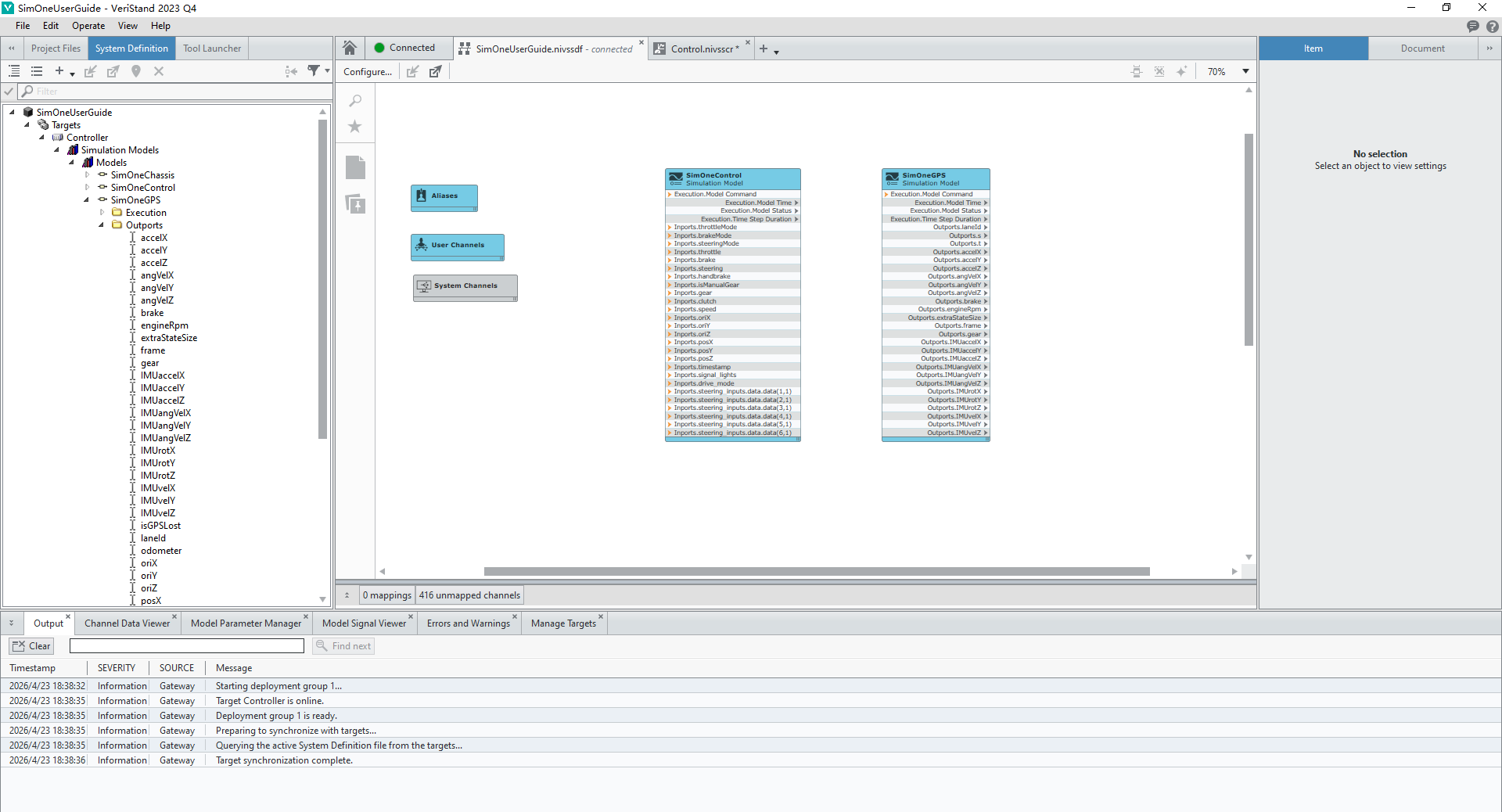Collapse the SimOneUserGuide root node
1502x812 pixels.
point(13,113)
